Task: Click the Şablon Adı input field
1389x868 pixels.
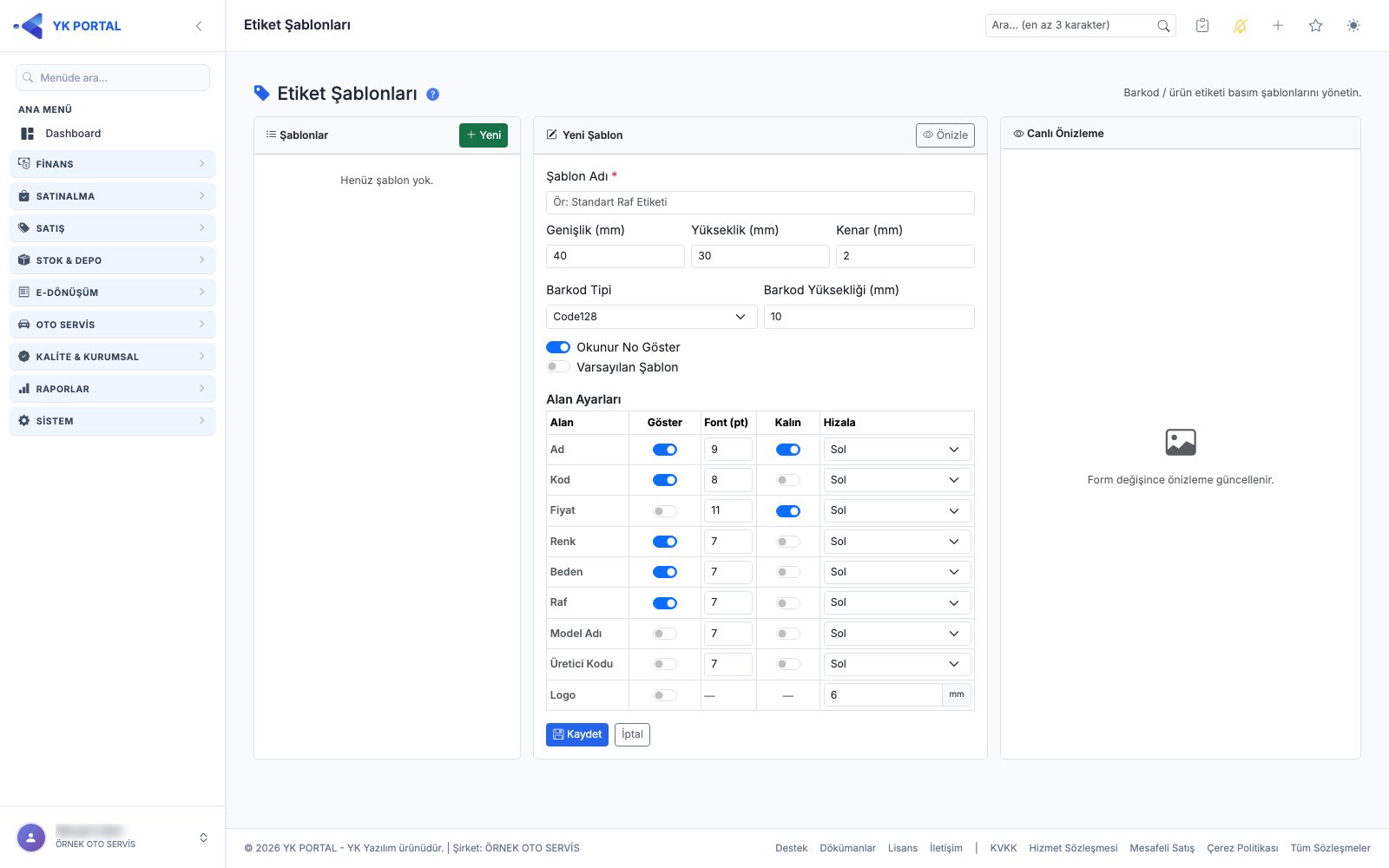Action: click(760, 202)
